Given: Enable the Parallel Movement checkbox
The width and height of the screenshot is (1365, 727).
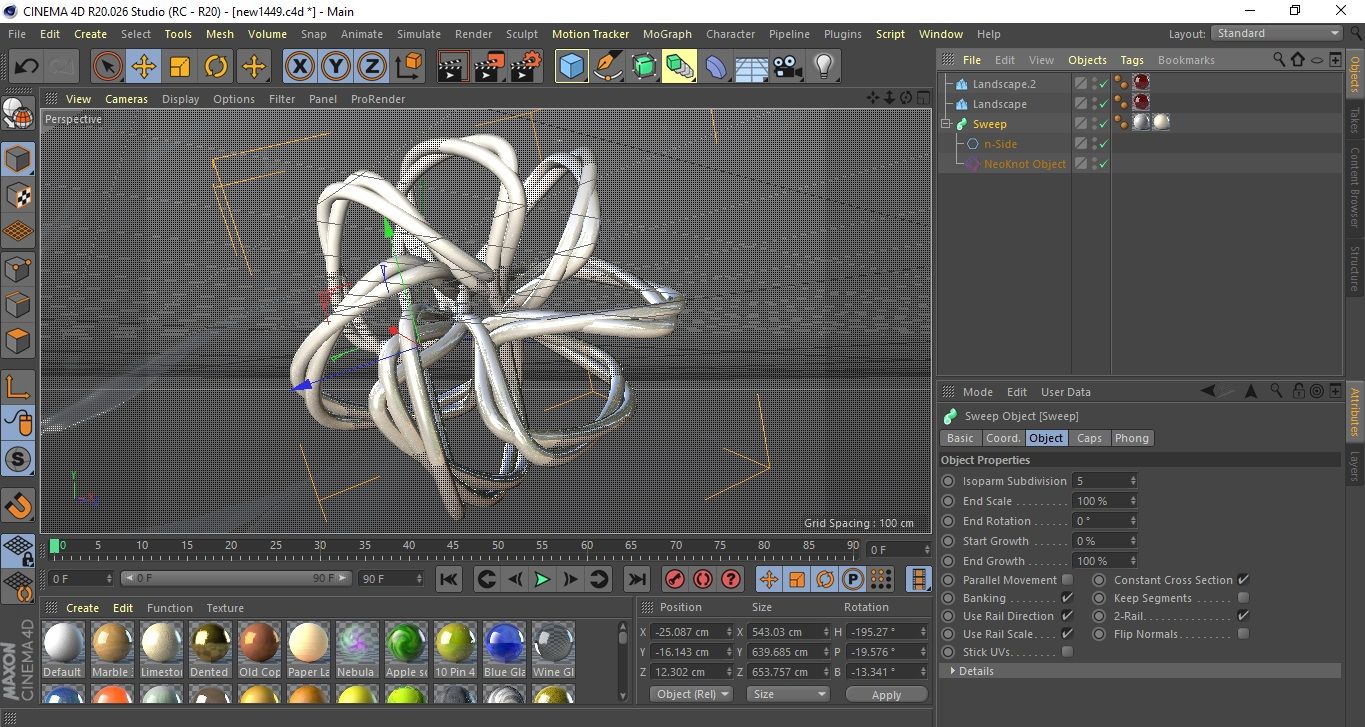Looking at the screenshot, I should 1067,580.
